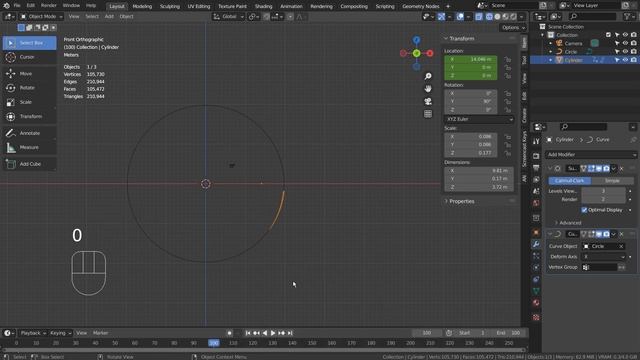The width and height of the screenshot is (640, 360).
Task: Open Global transform orientation dropdown
Action: [229, 17]
